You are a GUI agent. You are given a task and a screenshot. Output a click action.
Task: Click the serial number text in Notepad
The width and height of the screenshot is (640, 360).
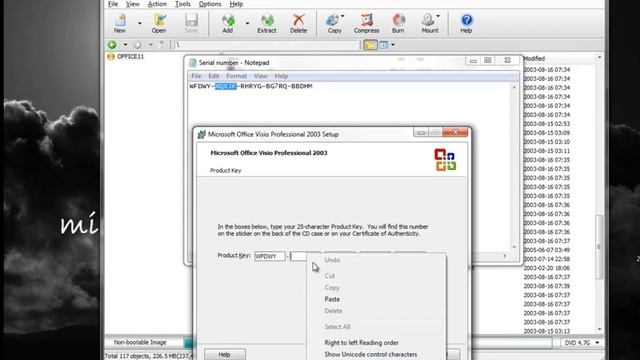pos(251,86)
